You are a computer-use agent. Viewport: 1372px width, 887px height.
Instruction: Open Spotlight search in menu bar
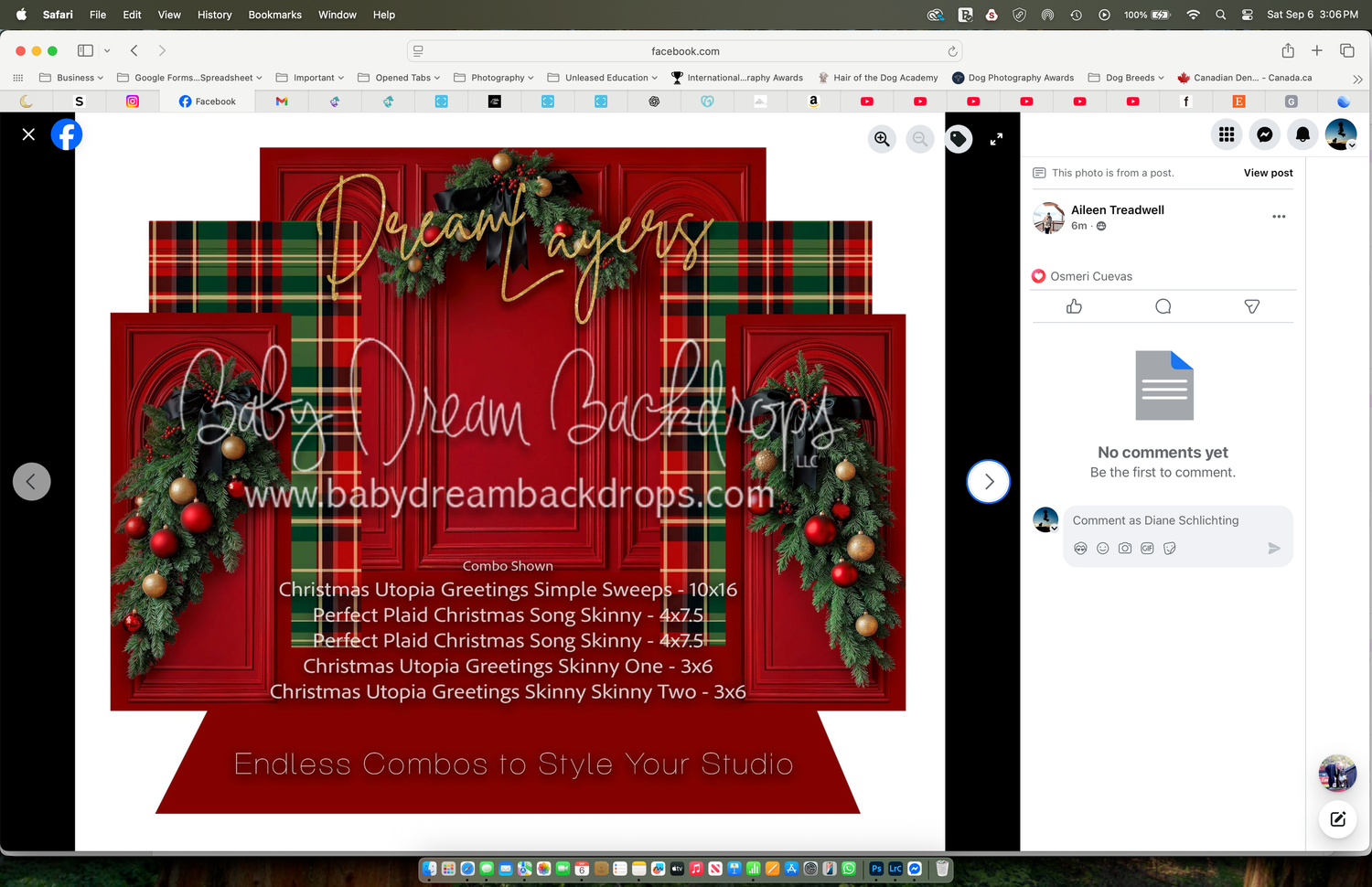(1220, 15)
